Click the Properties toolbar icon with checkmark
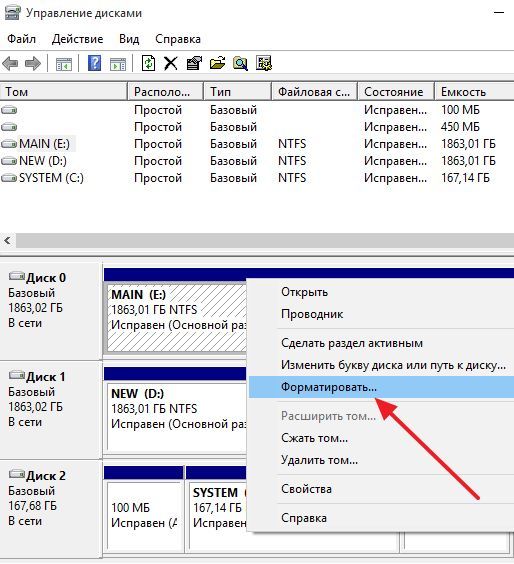 point(194,64)
